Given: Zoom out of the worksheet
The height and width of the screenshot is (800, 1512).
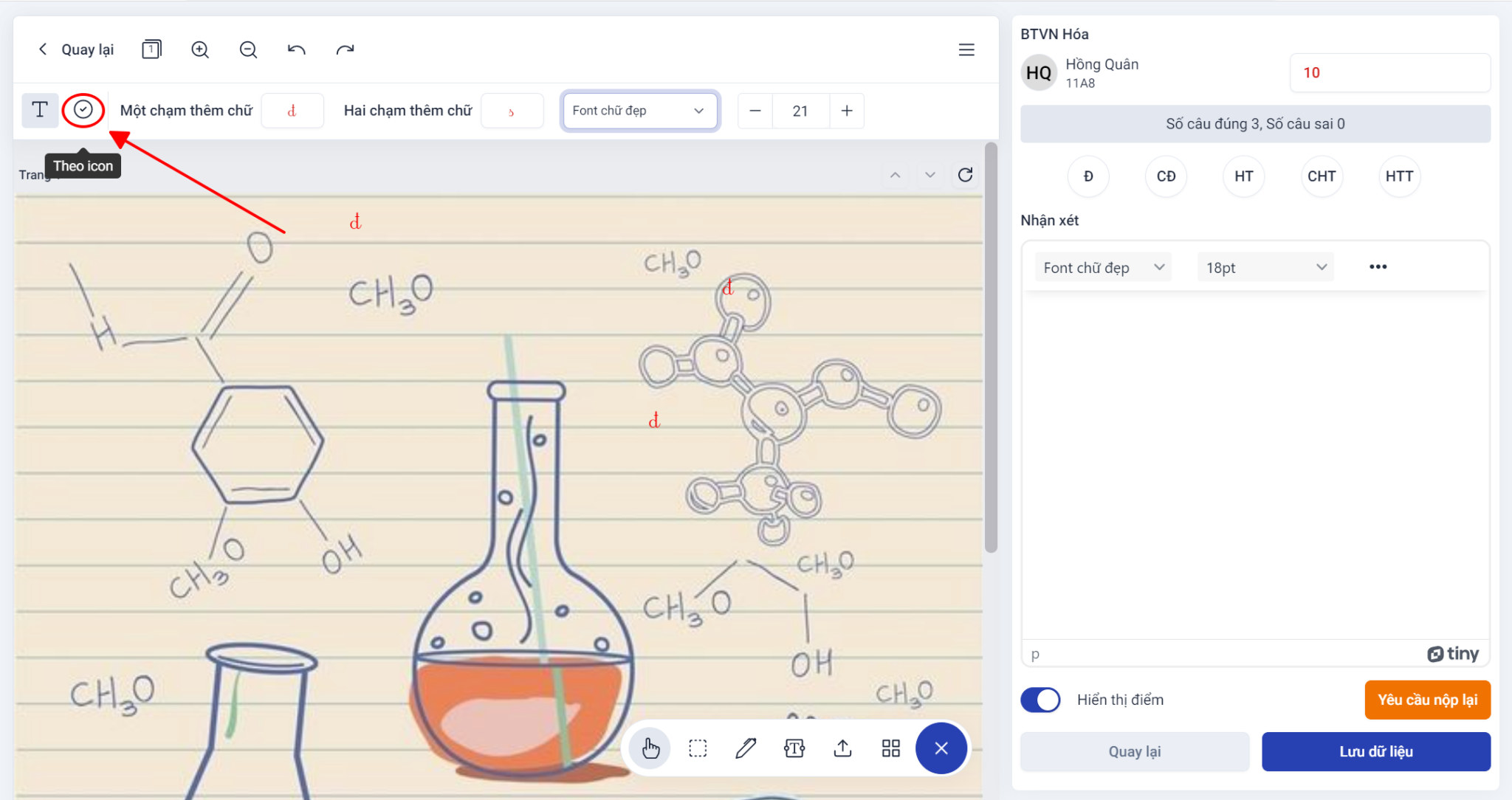Looking at the screenshot, I should tap(248, 49).
